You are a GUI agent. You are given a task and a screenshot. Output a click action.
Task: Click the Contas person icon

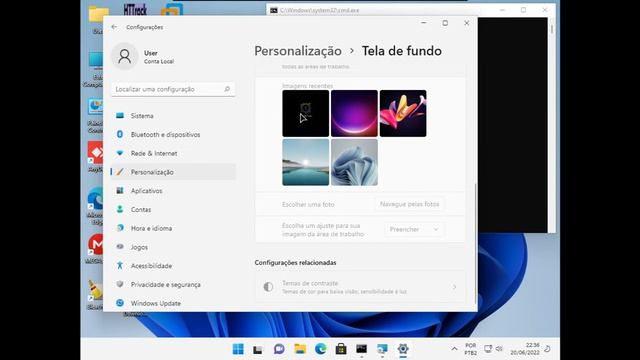(x=120, y=209)
